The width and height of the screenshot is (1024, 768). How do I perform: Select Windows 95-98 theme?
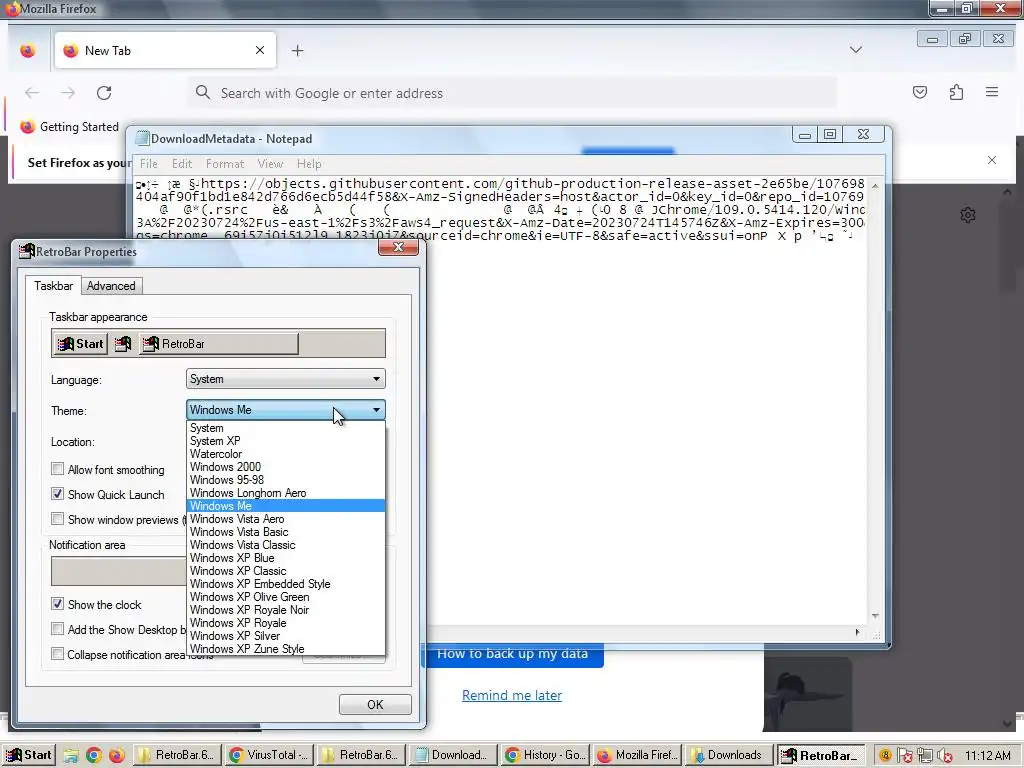[285, 480]
